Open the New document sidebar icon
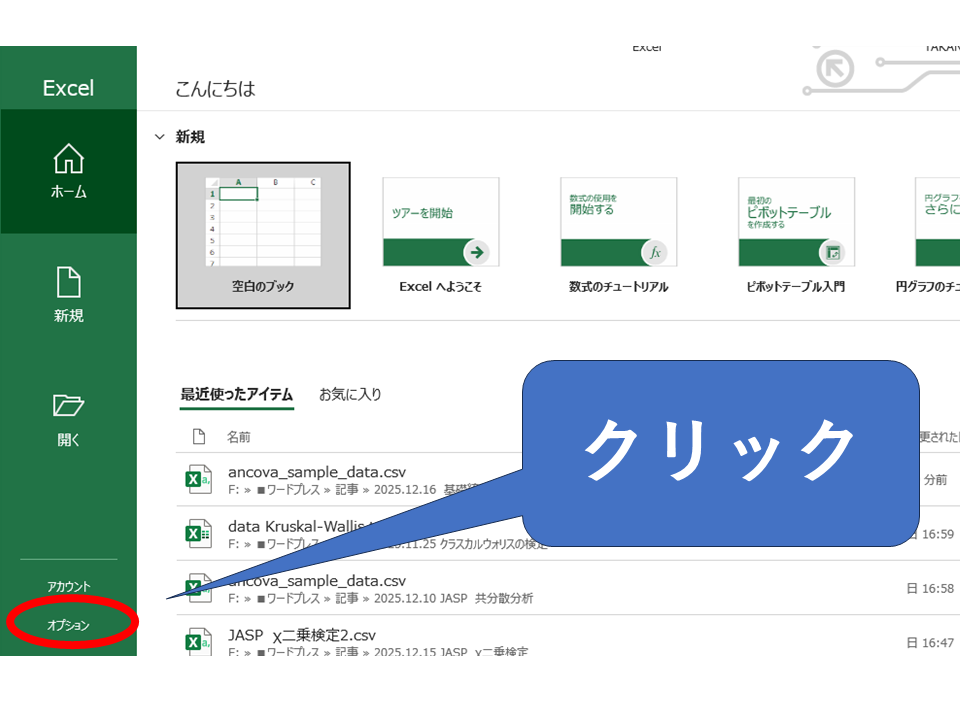The width and height of the screenshot is (960, 720). (x=68, y=283)
